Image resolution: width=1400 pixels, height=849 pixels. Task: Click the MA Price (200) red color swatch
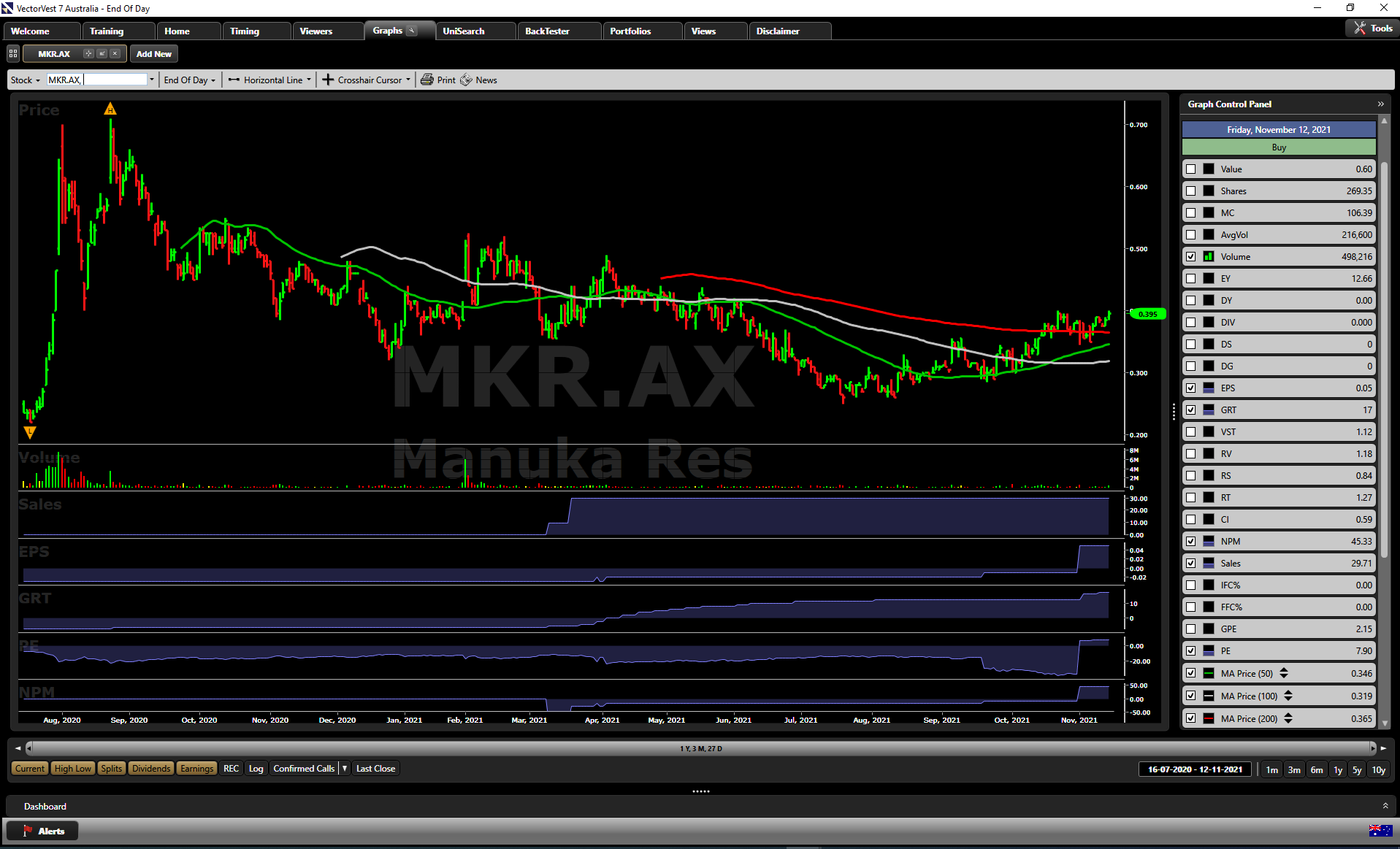[1209, 719]
